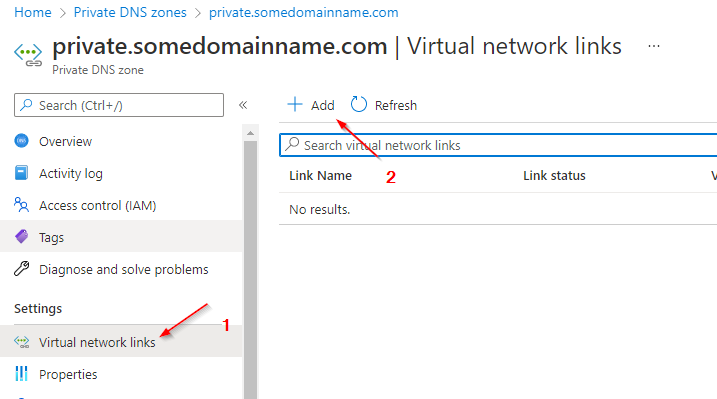Viewport: 717px width, 399px height.
Task: Refresh the virtual network links list
Action: click(384, 105)
